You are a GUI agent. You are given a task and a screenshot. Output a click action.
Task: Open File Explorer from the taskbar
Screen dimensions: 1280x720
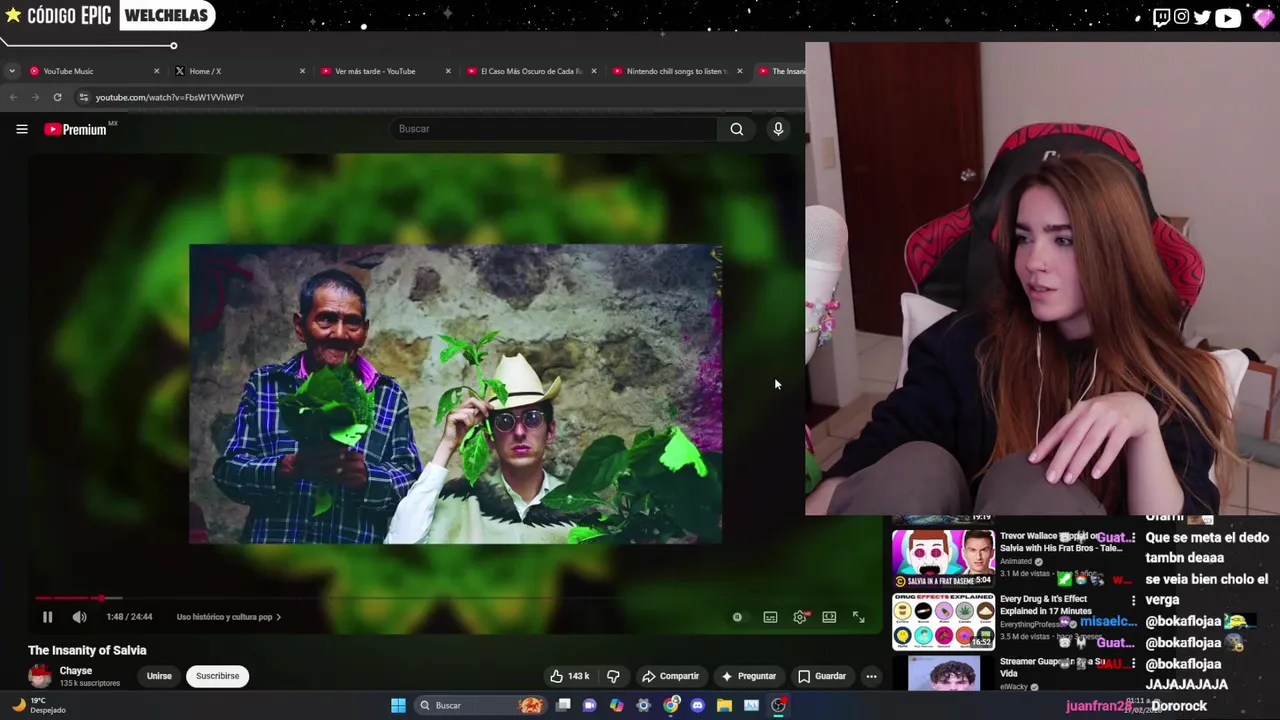[x=724, y=706]
